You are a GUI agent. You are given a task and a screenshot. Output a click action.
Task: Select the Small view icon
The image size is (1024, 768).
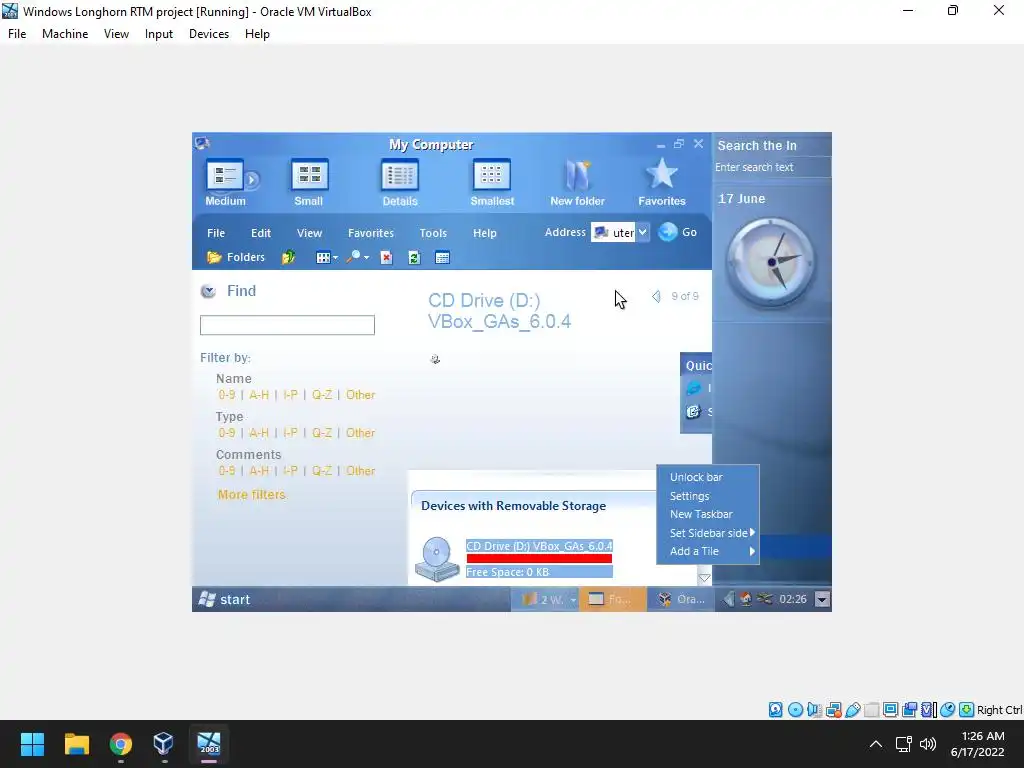[309, 183]
